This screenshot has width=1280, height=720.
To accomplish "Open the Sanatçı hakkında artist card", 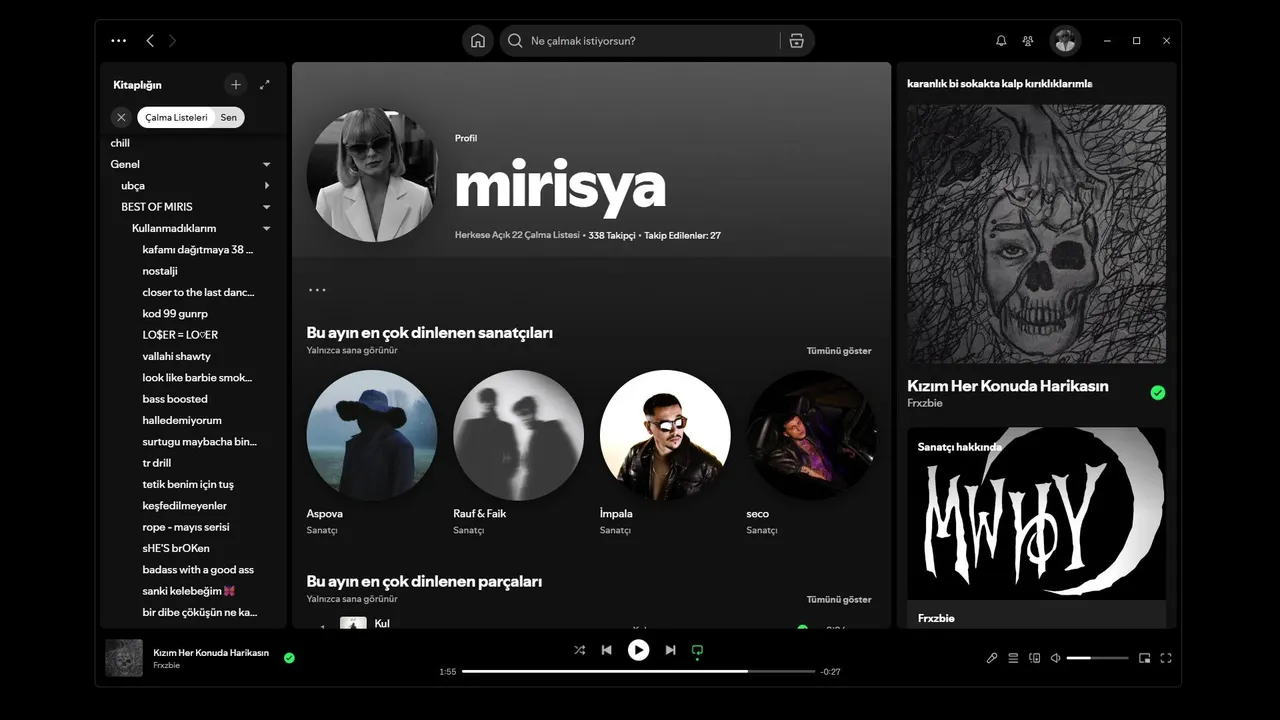I will 1036,527.
